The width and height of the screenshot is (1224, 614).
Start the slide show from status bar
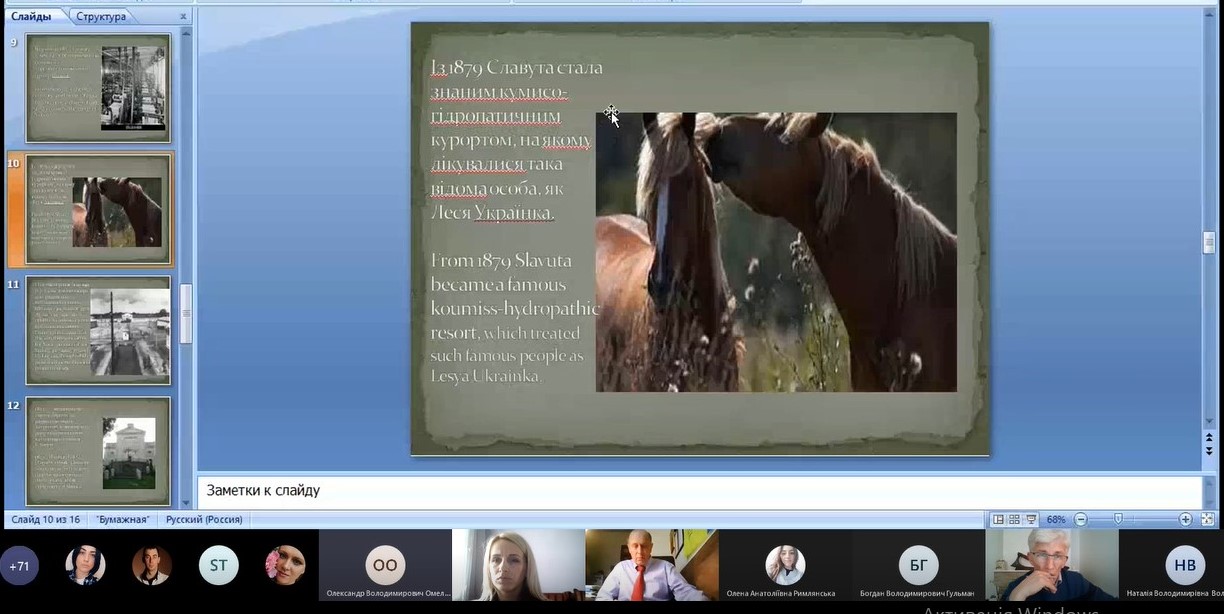[x=1031, y=520]
